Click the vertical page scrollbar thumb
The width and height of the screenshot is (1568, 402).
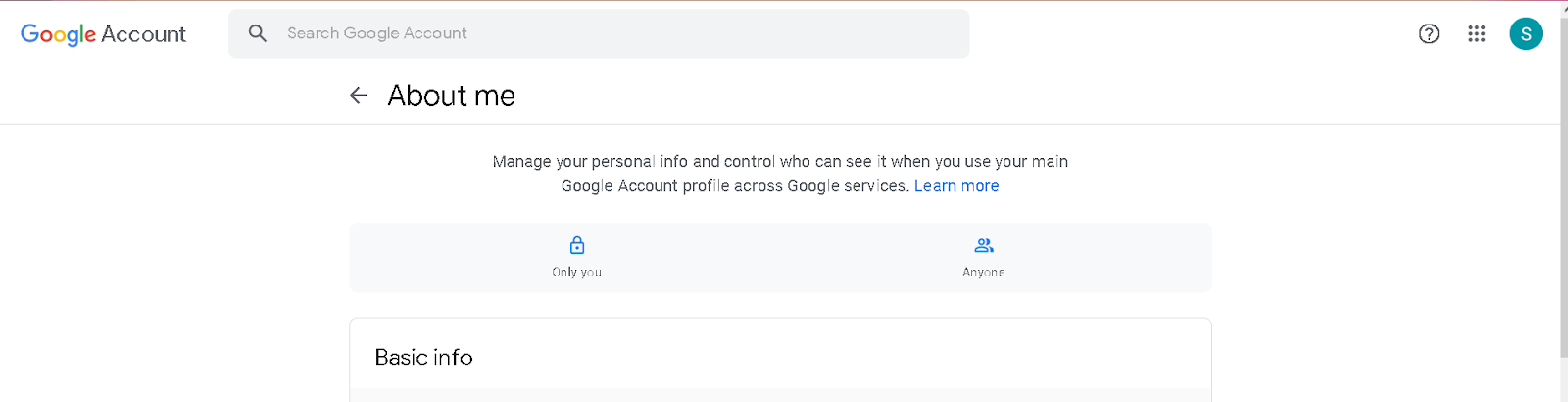pyautogui.click(x=1563, y=186)
